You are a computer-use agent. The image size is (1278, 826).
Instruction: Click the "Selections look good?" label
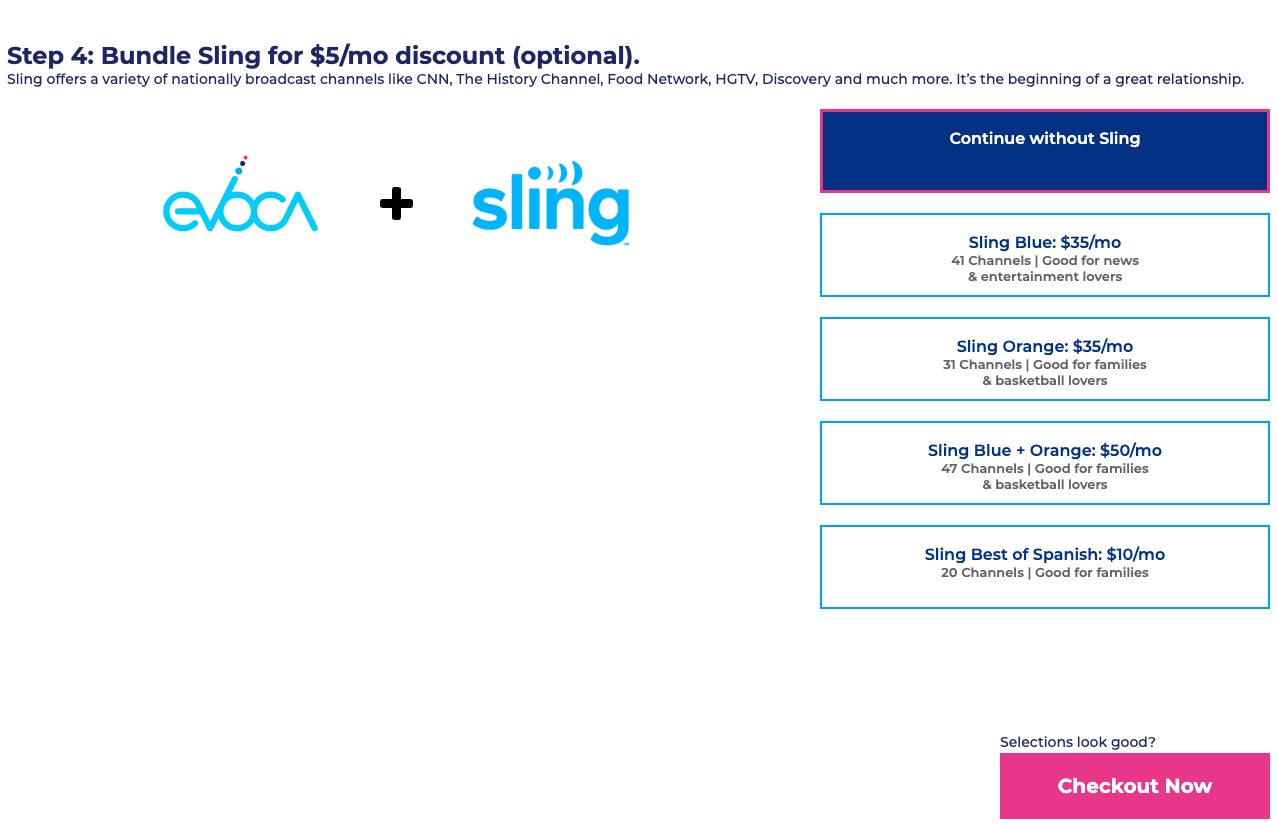pyautogui.click(x=1077, y=742)
